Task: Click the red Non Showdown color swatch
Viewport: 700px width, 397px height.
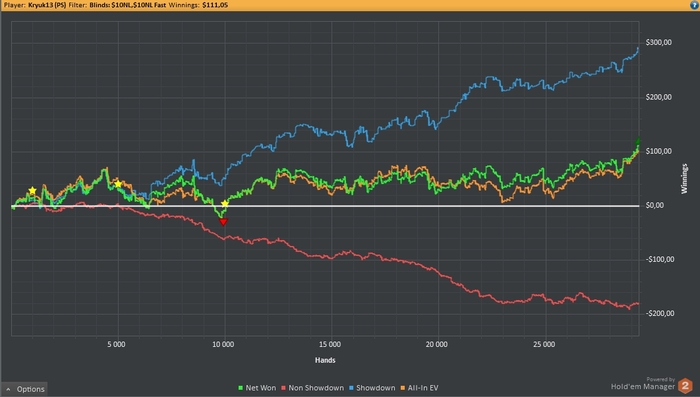Action: 283,388
